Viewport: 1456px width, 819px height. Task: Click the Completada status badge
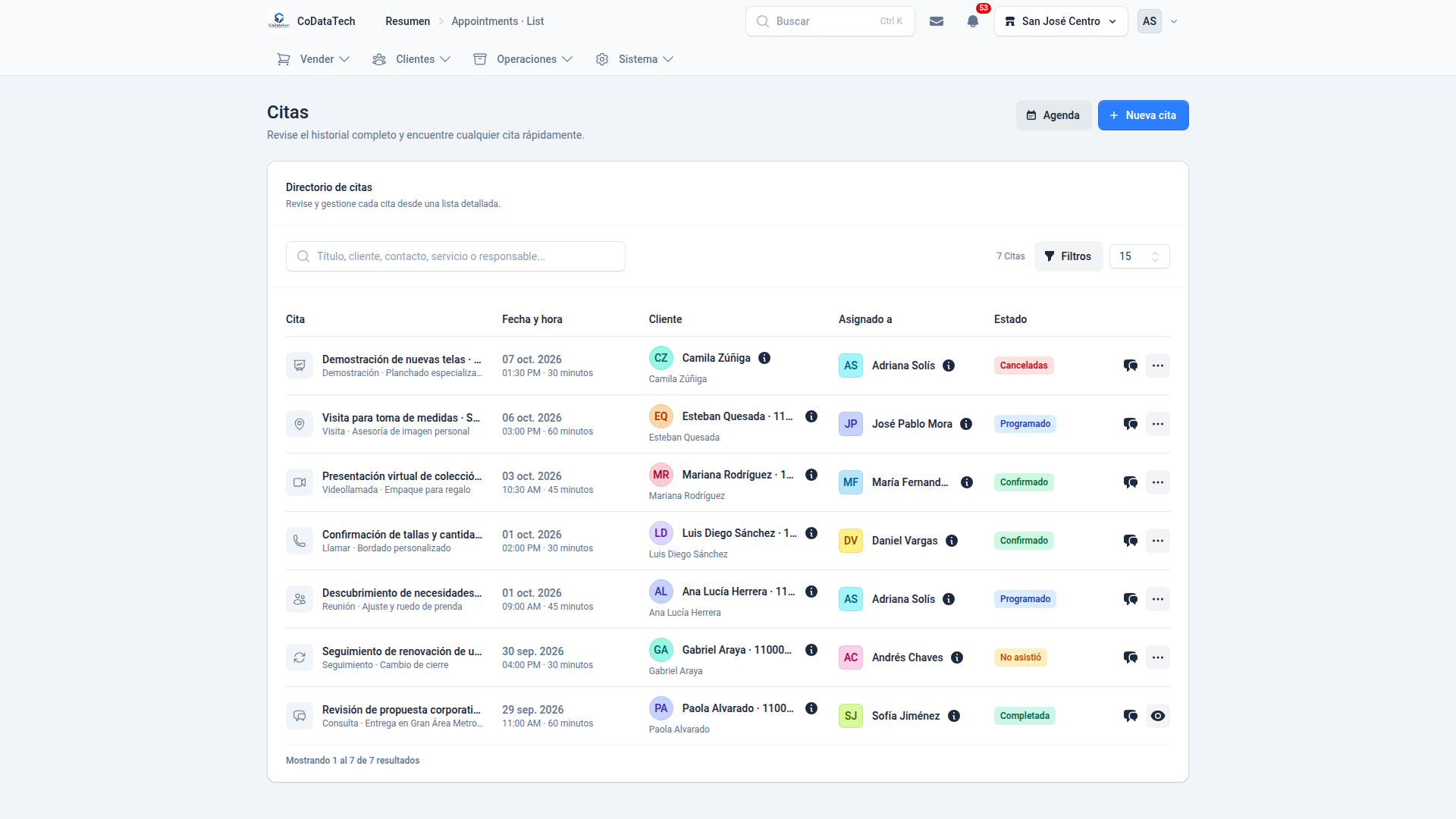[x=1025, y=716]
